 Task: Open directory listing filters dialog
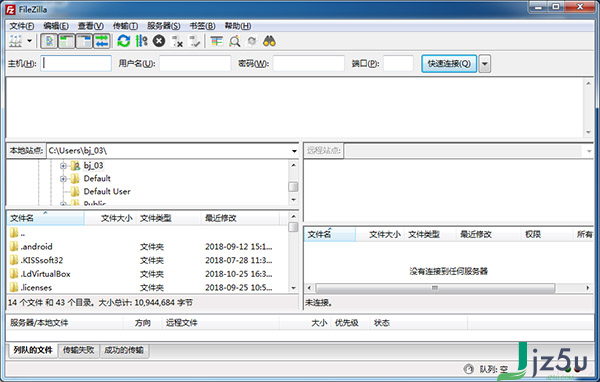(217, 41)
